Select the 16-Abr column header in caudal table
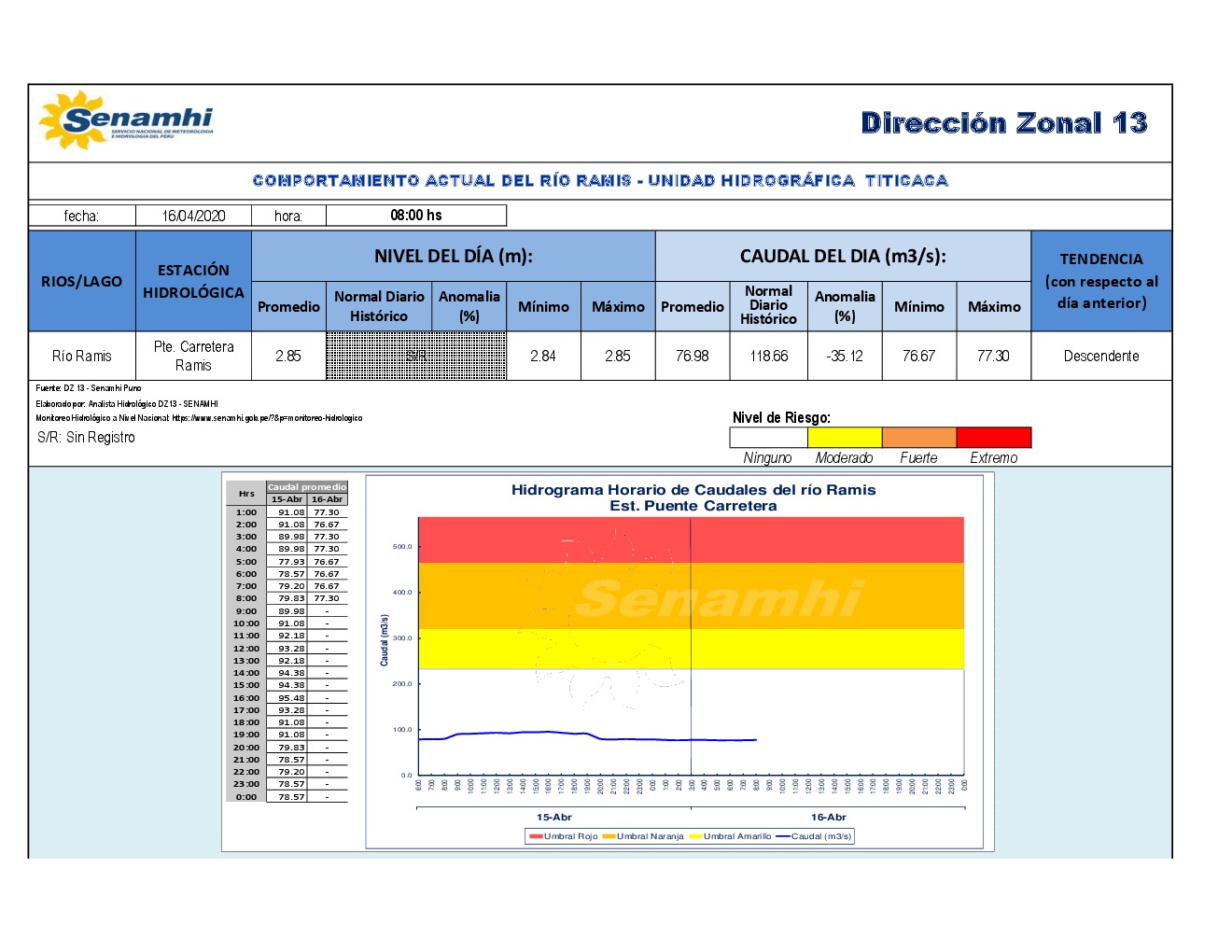Screen dimensions: 1232x952 (x=327, y=499)
